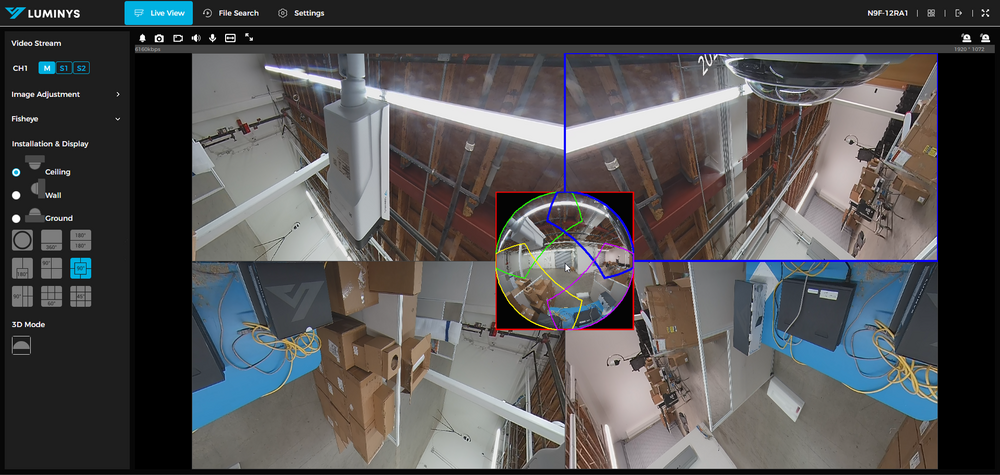Image resolution: width=1000 pixels, height=475 pixels.
Task: Select the 360° panorama display layout
Action: click(51, 241)
